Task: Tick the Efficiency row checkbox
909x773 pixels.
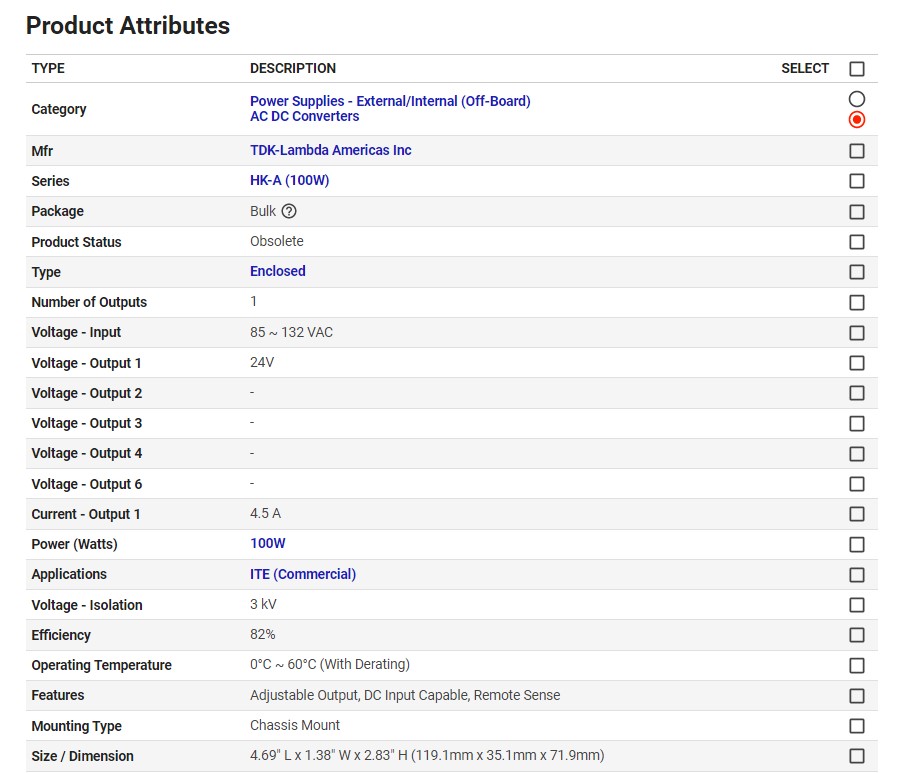Action: point(857,635)
